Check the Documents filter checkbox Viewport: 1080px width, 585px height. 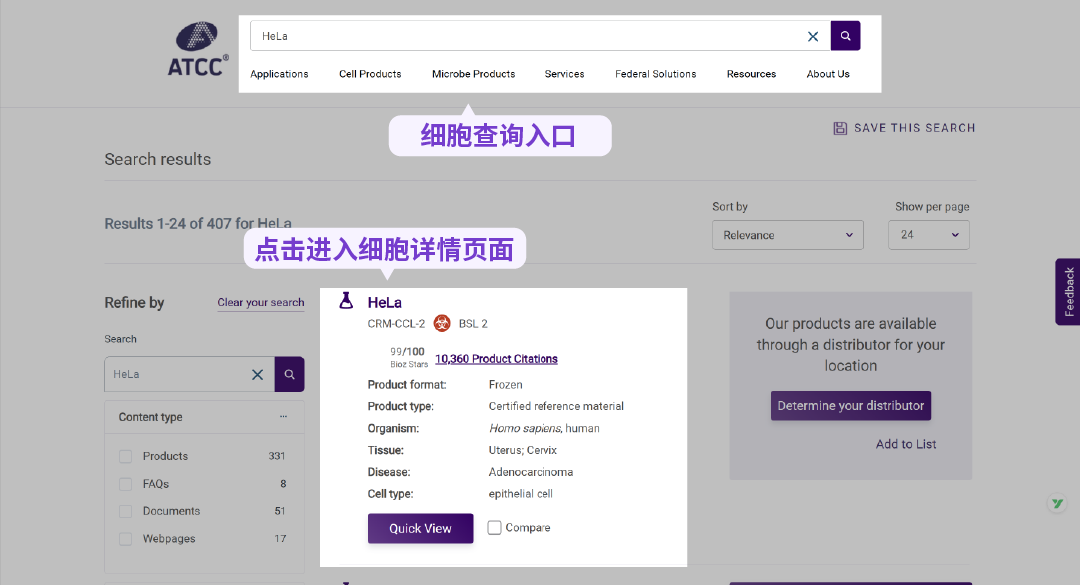[125, 511]
